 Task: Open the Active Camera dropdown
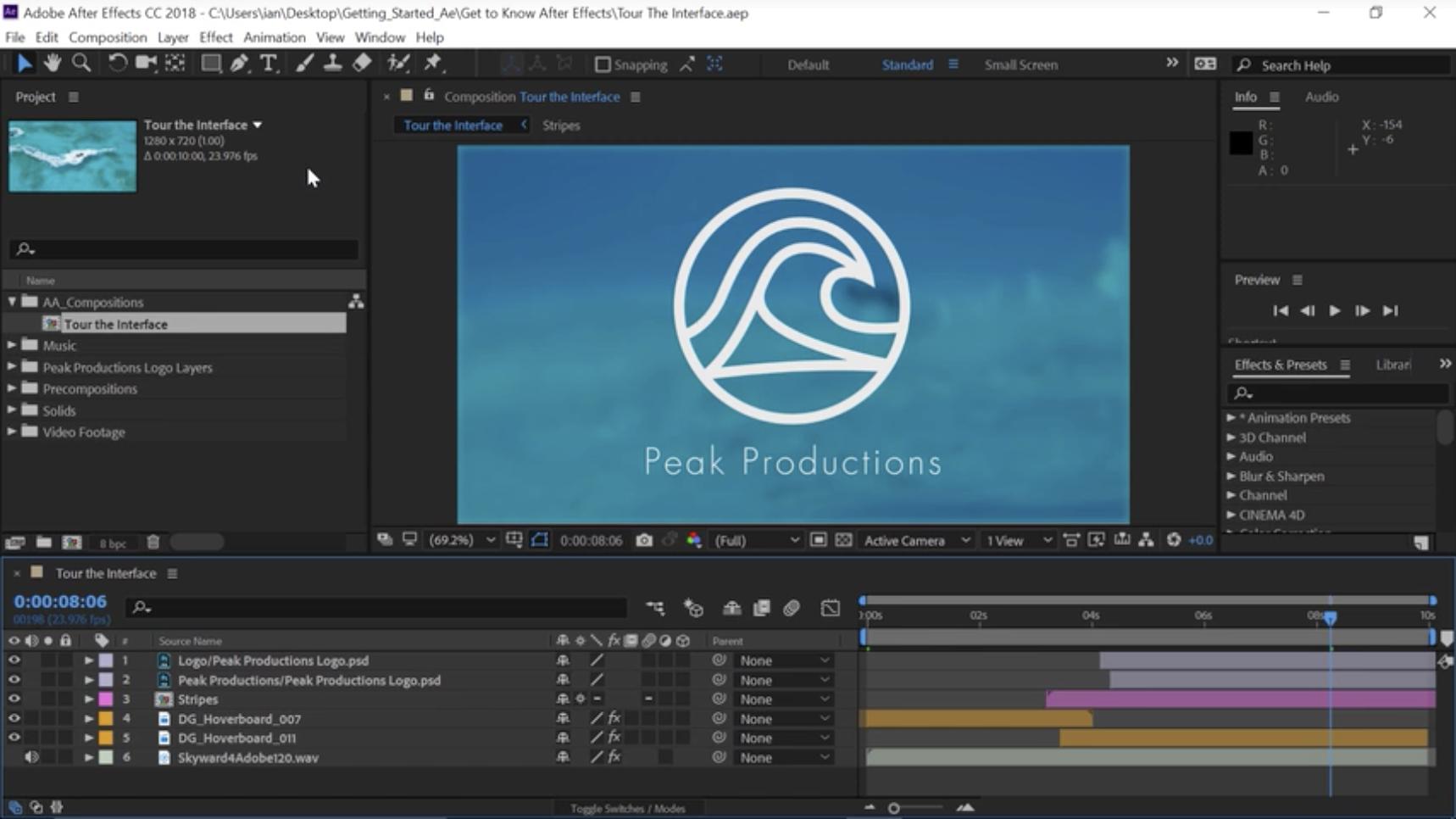coord(916,540)
